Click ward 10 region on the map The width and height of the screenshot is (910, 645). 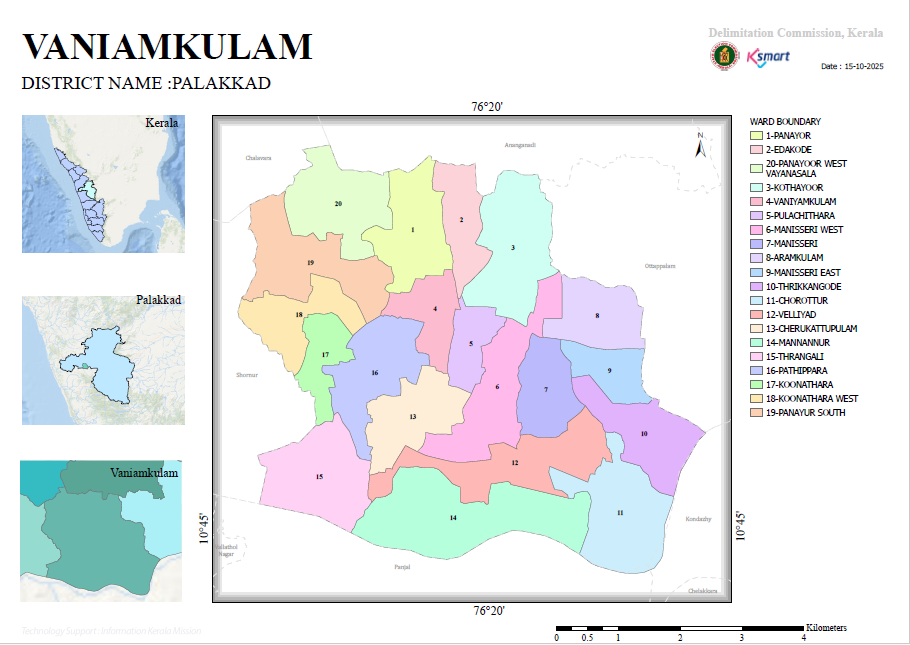click(644, 434)
